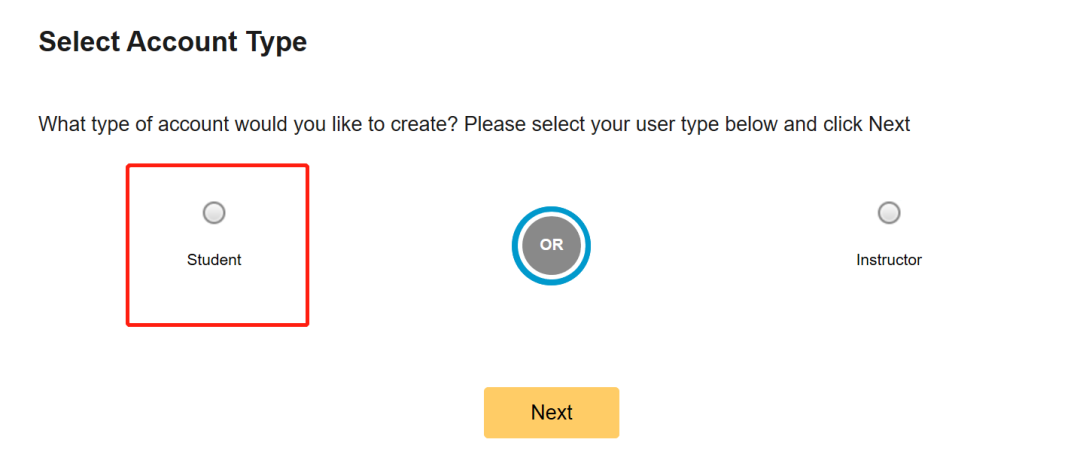
Task: Click the word Account in the heading
Action: coord(180,42)
